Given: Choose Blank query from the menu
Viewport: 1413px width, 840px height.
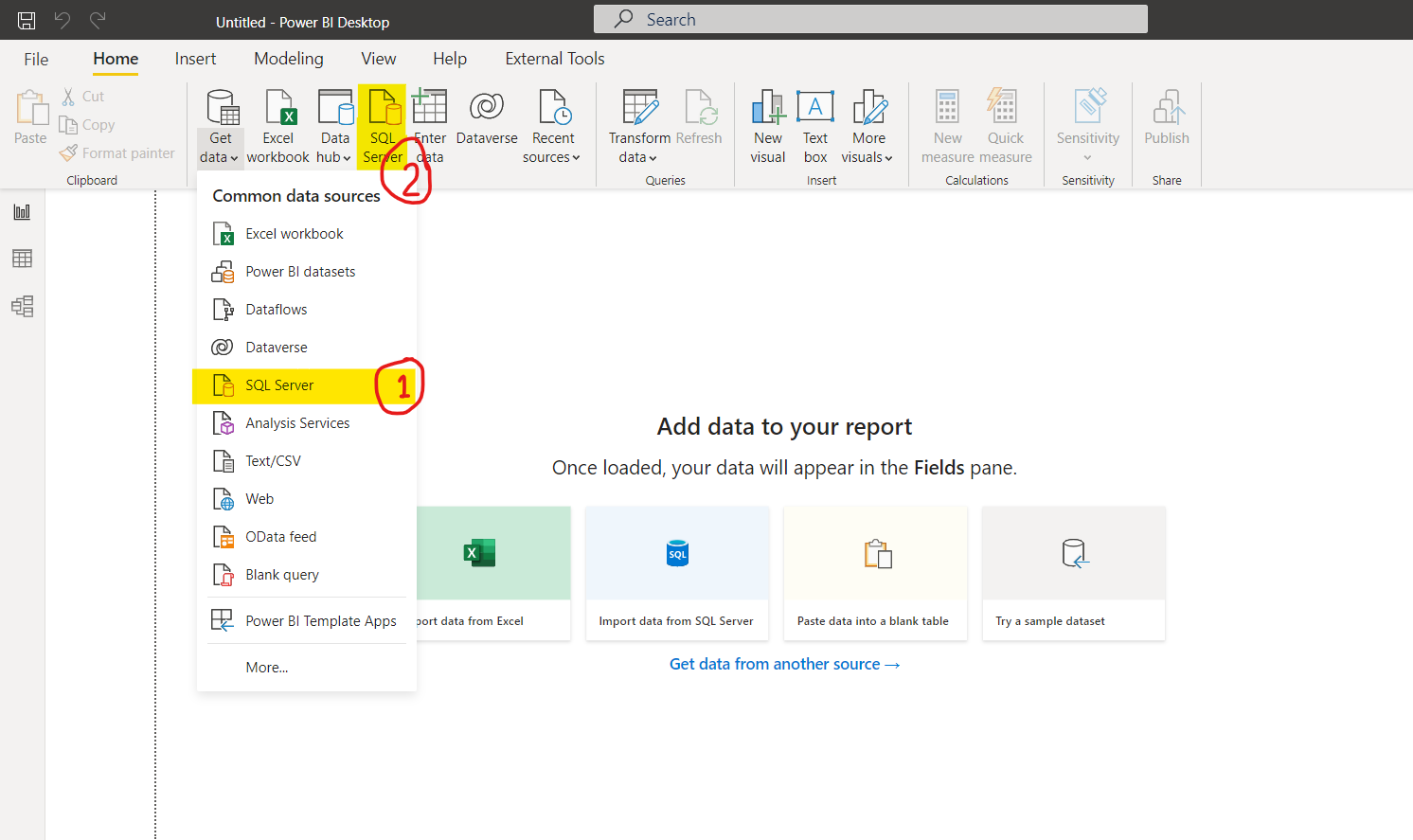Looking at the screenshot, I should point(306,575).
